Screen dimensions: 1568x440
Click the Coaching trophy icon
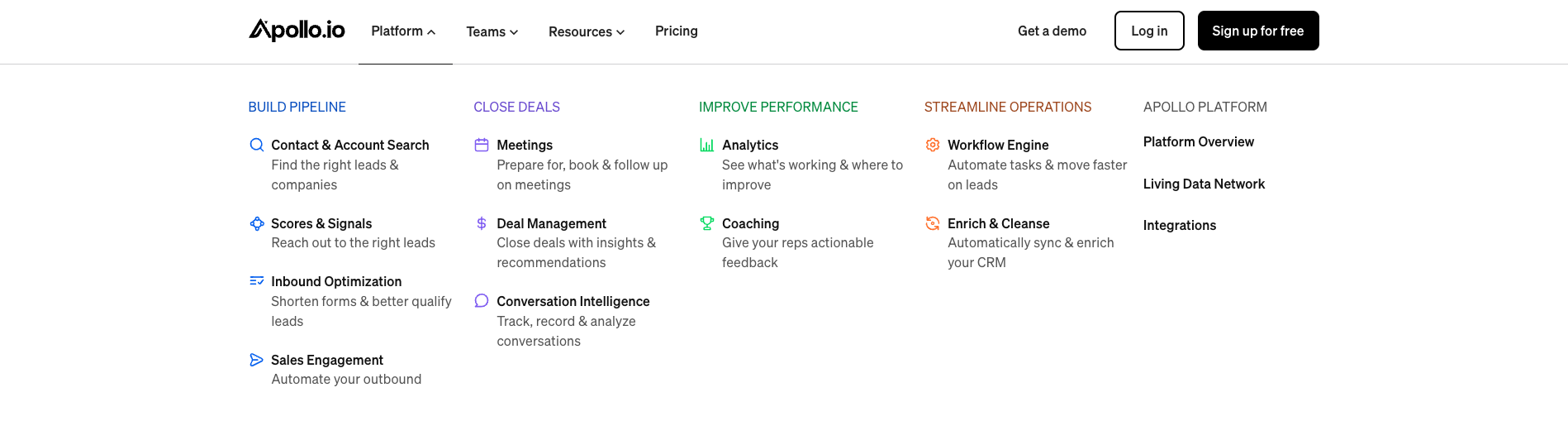tap(707, 223)
